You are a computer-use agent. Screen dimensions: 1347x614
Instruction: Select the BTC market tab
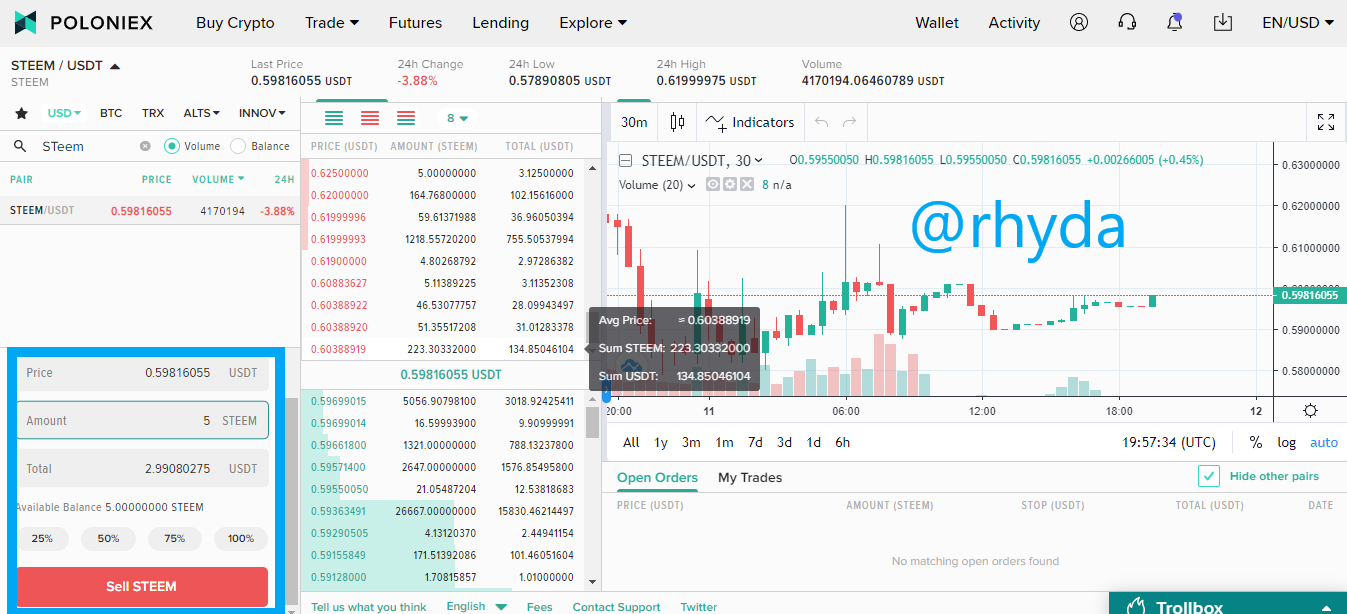coord(111,114)
